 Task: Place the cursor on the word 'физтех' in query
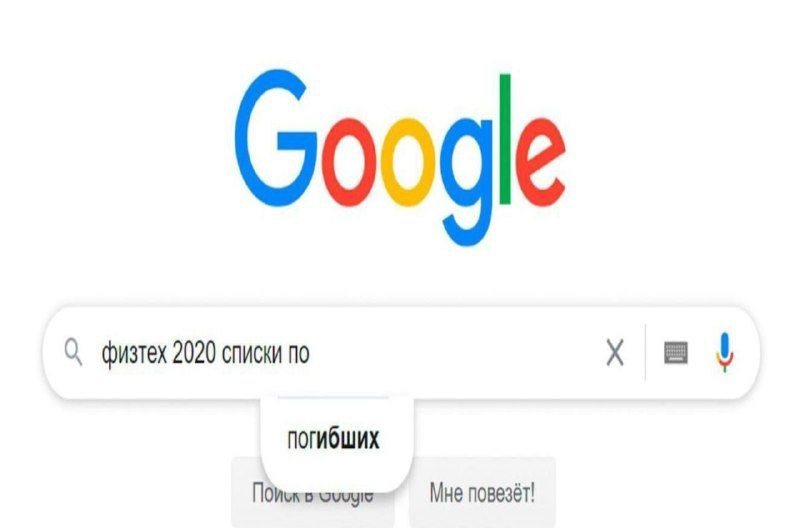click(x=134, y=353)
